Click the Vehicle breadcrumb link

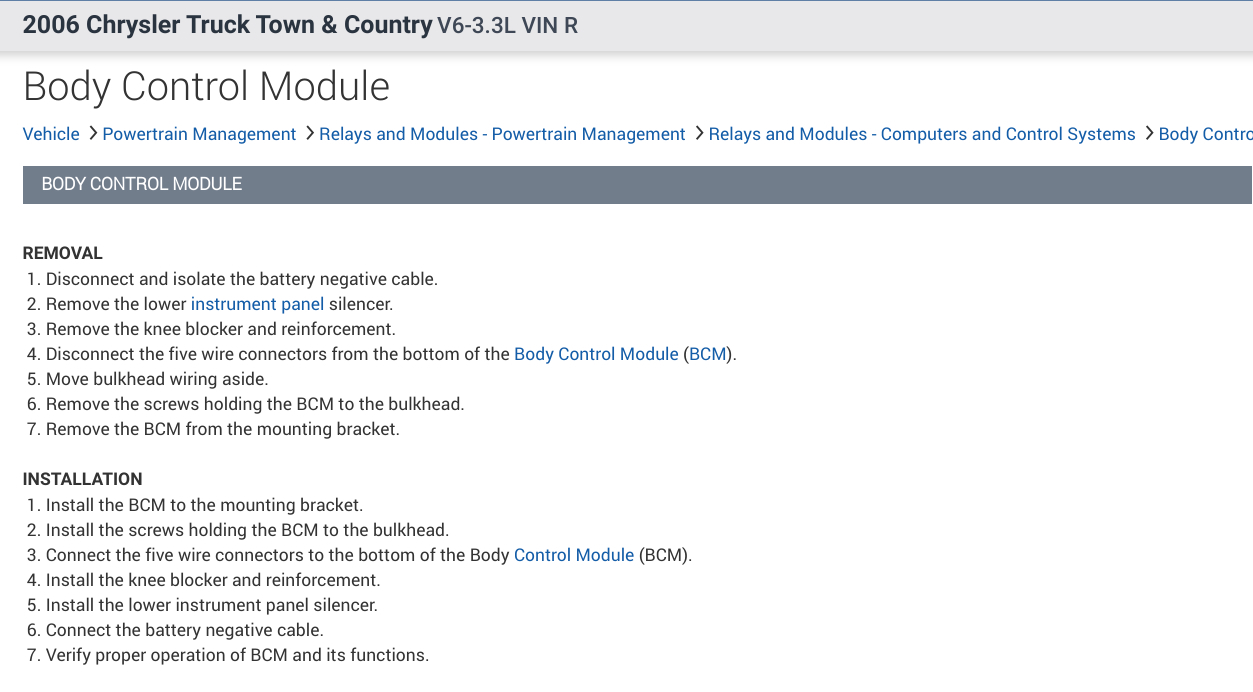pyautogui.click(x=51, y=134)
